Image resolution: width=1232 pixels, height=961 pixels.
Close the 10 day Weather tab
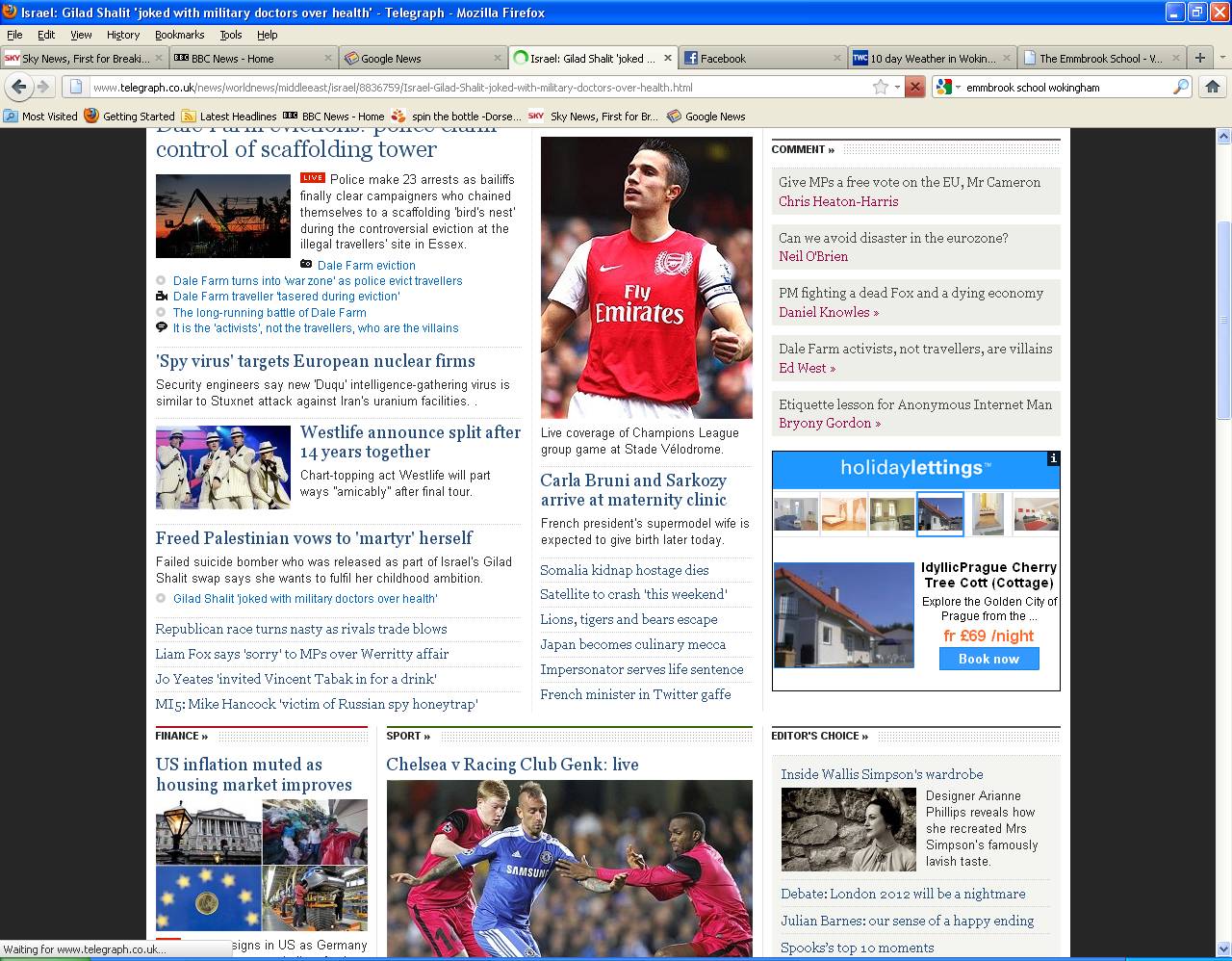[1007, 58]
